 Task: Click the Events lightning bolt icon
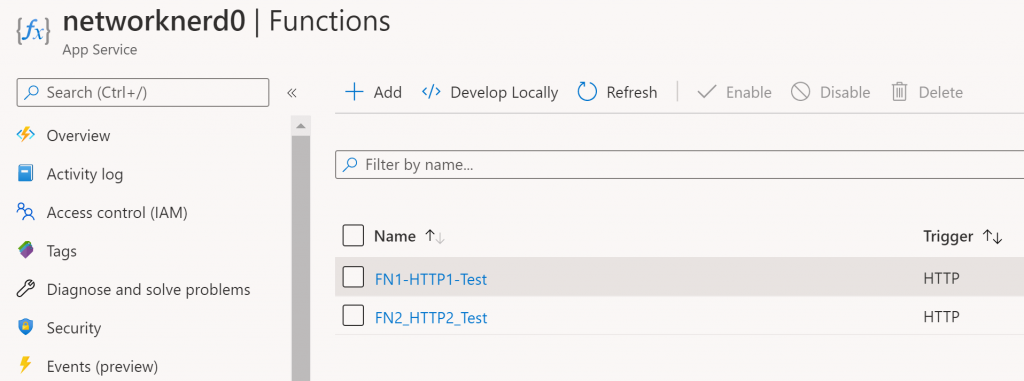tap(25, 365)
